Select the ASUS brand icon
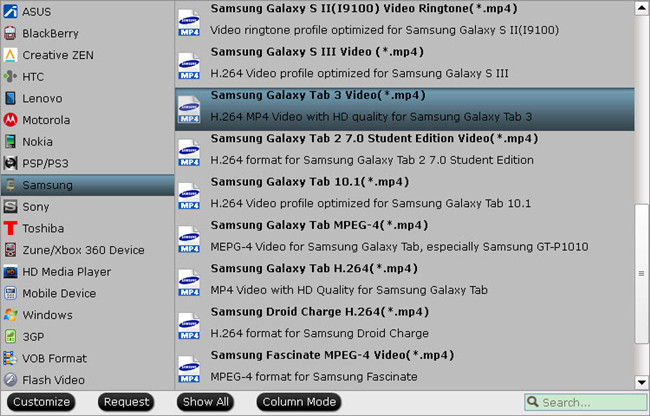 pyautogui.click(x=10, y=12)
